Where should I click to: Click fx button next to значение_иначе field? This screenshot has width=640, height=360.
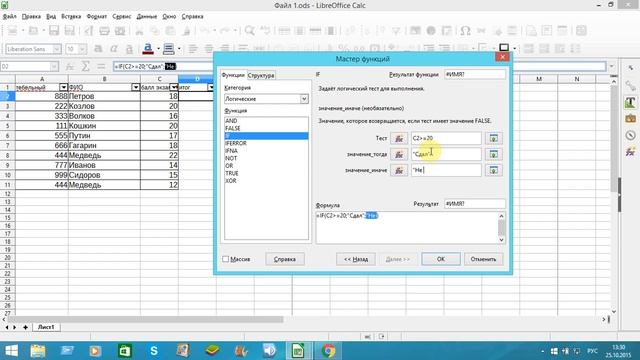click(399, 170)
